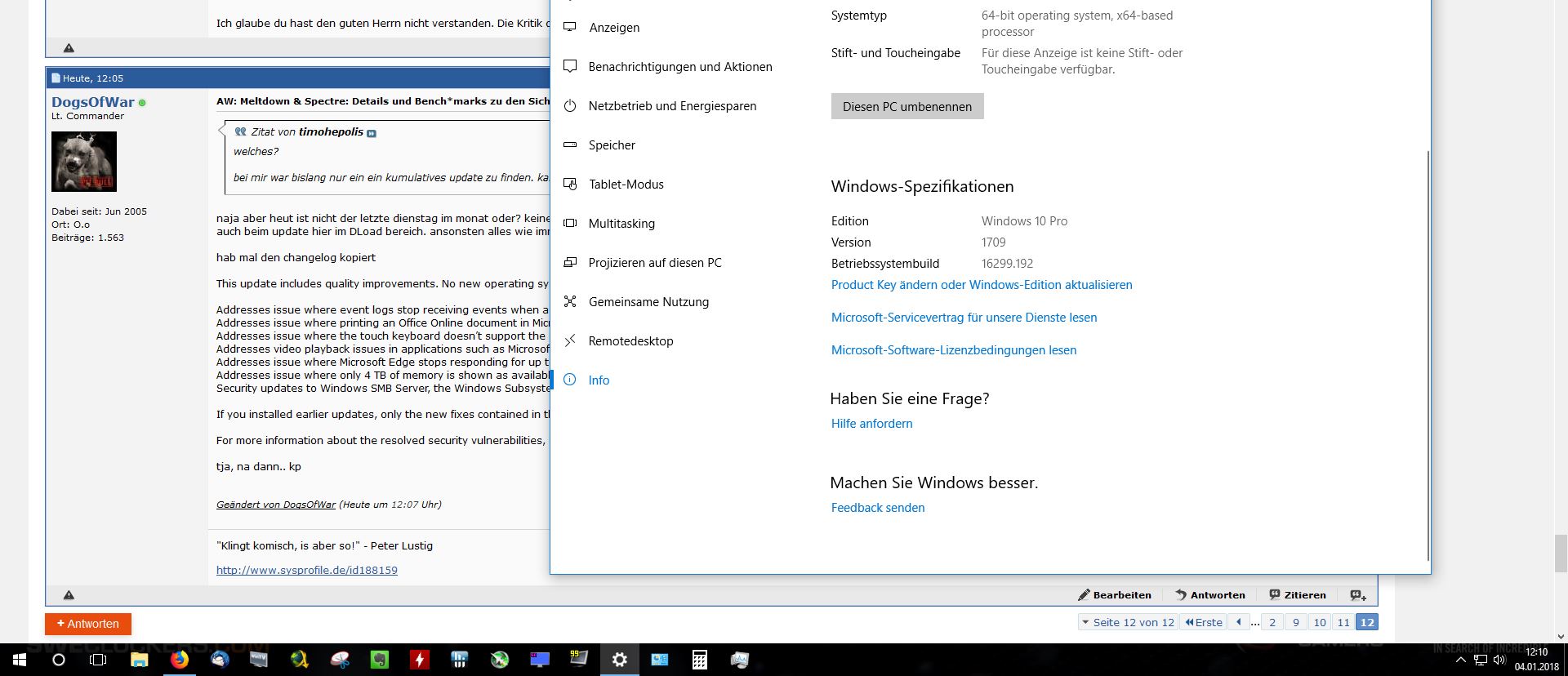1568x676 pixels.
Task: Click the DogsOfWar avatar image
Action: click(x=84, y=161)
